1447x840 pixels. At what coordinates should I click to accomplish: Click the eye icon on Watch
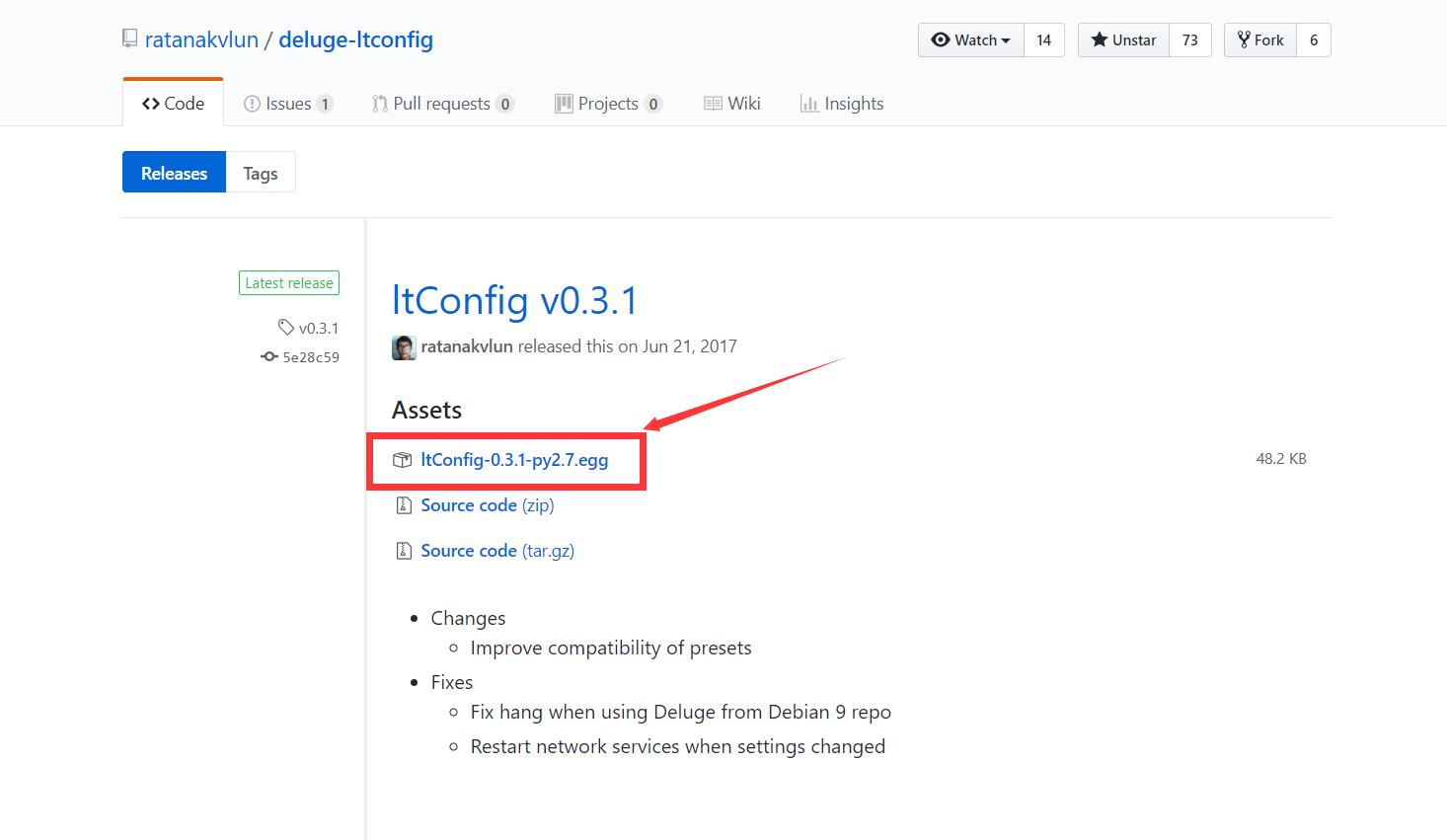pyautogui.click(x=941, y=40)
